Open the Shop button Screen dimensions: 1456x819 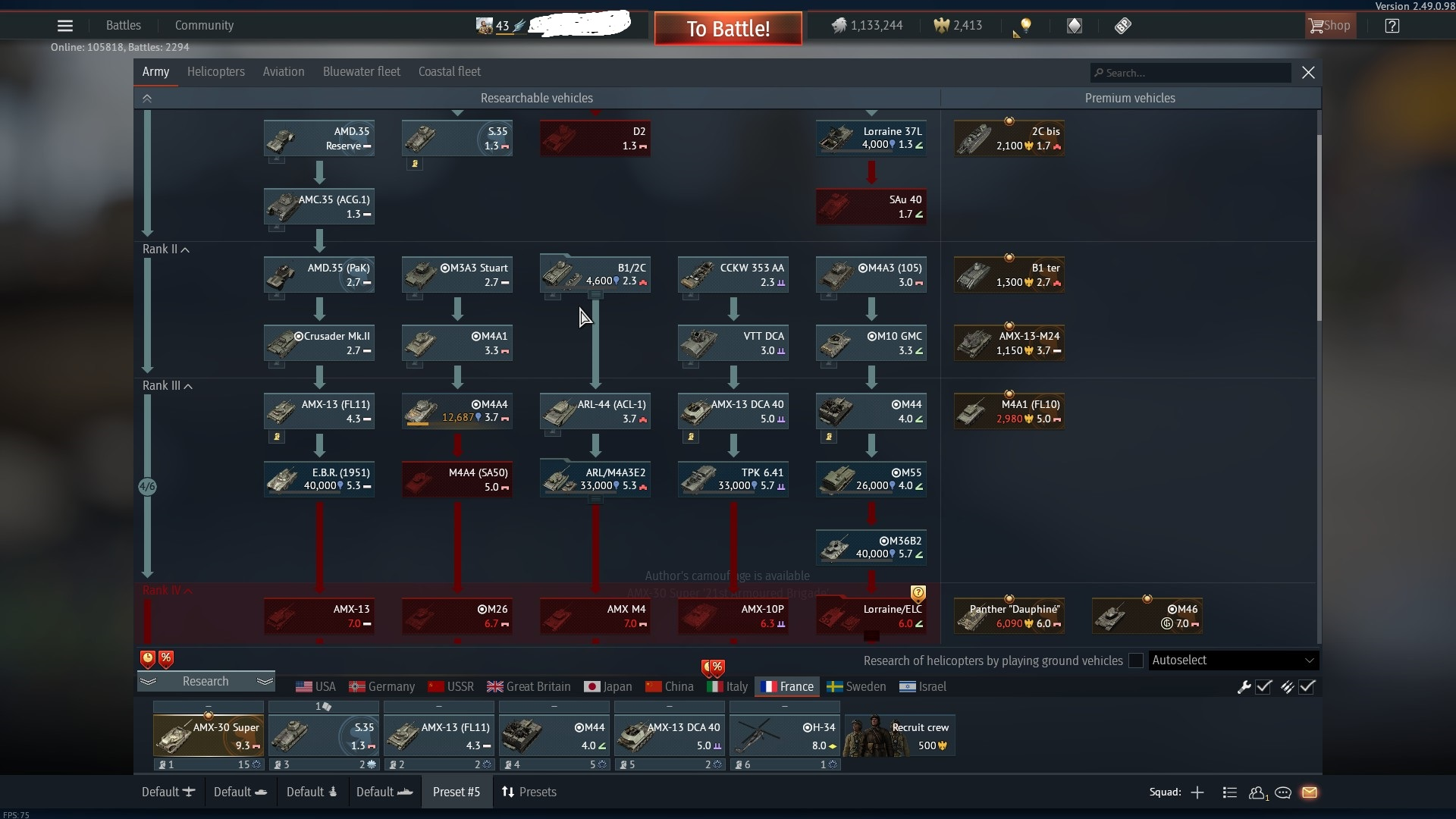(1329, 26)
